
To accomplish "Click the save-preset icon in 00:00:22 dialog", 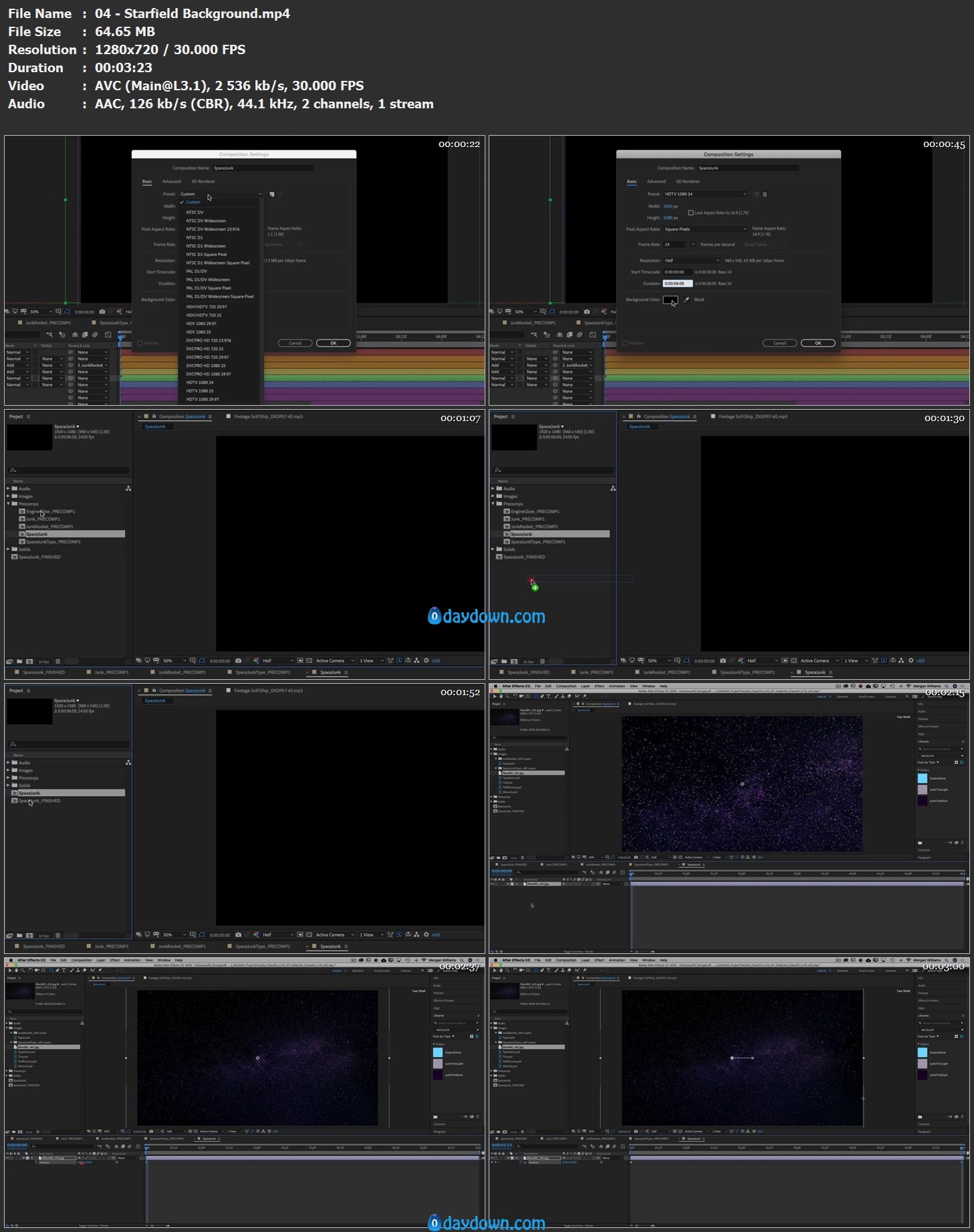I will [x=272, y=195].
